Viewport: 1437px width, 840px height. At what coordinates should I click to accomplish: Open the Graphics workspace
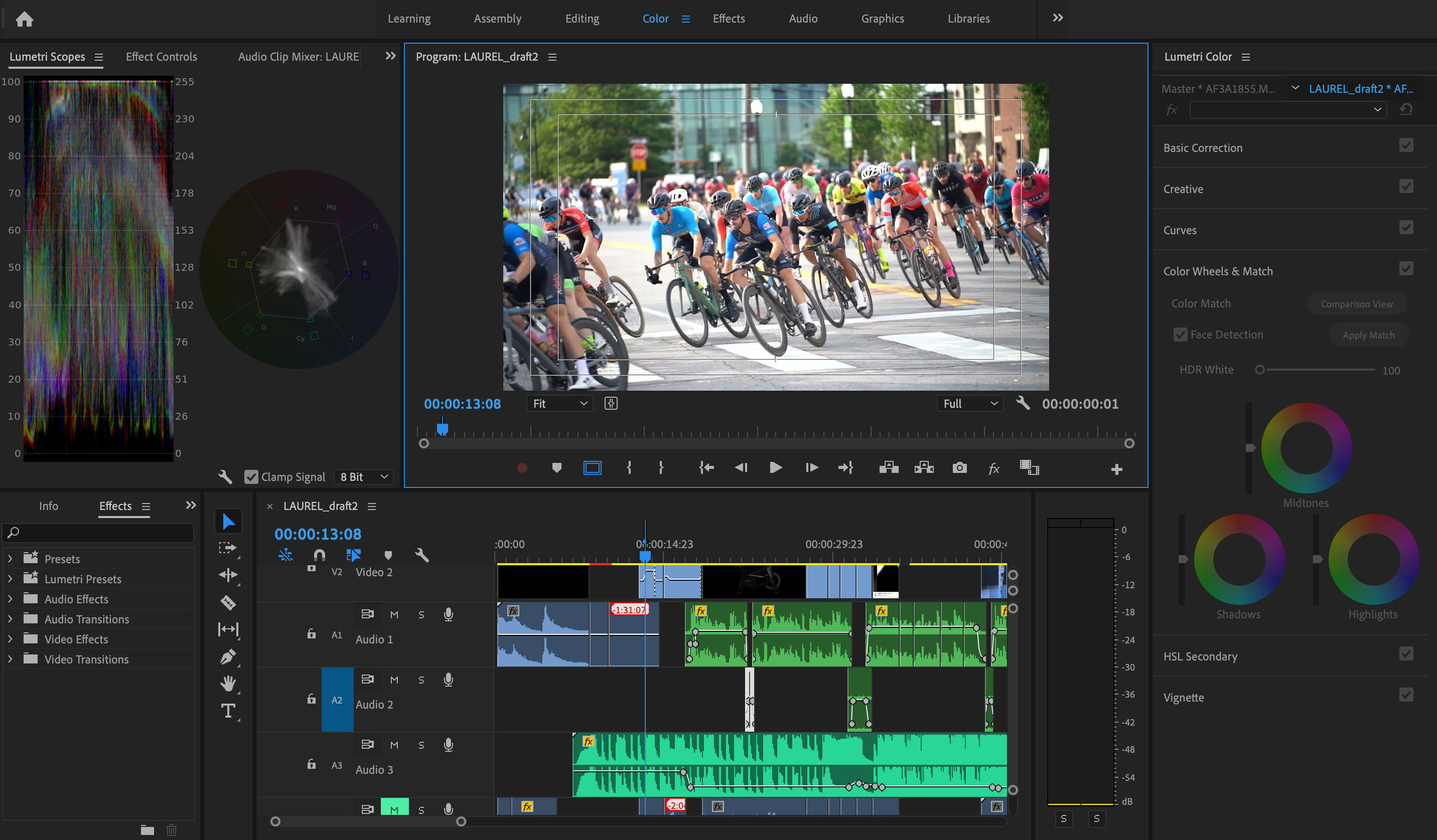[882, 18]
